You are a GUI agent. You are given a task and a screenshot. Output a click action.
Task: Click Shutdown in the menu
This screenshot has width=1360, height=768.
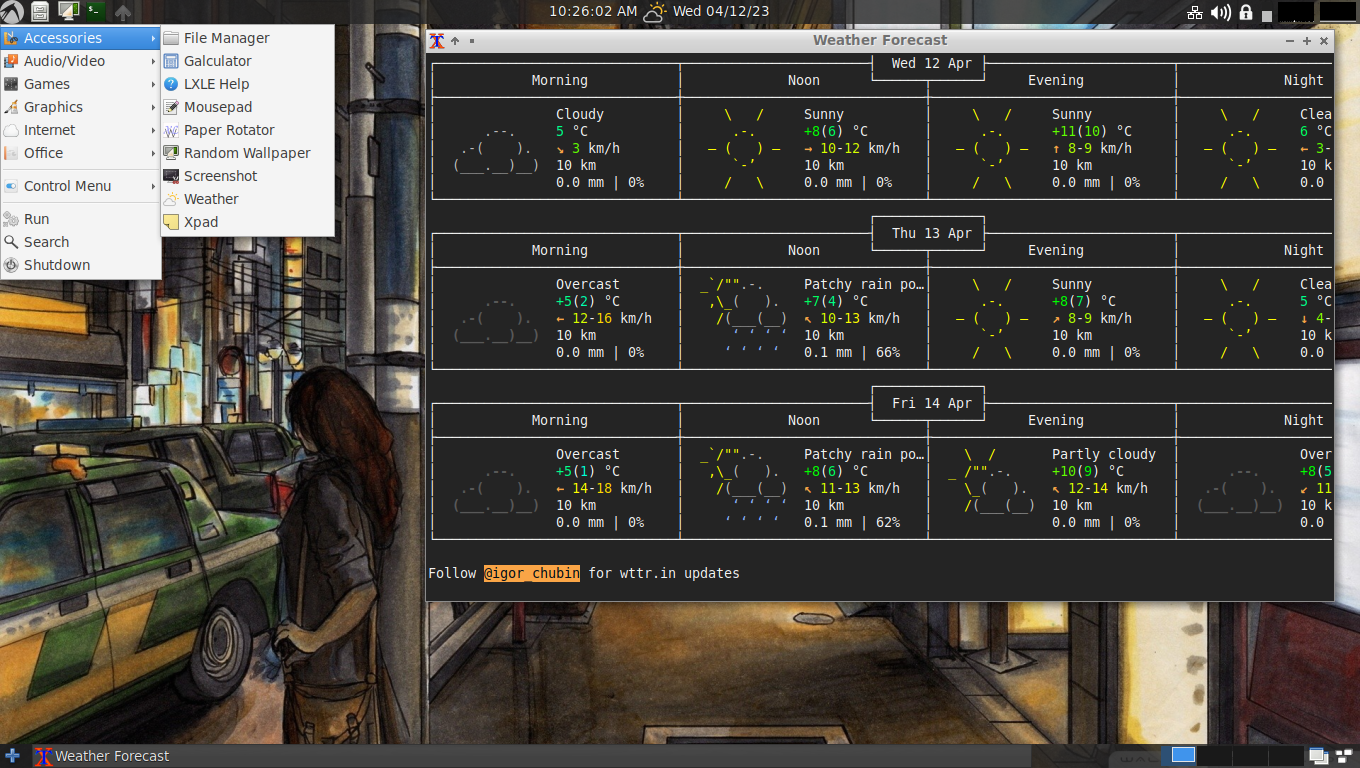pyautogui.click(x=57, y=264)
